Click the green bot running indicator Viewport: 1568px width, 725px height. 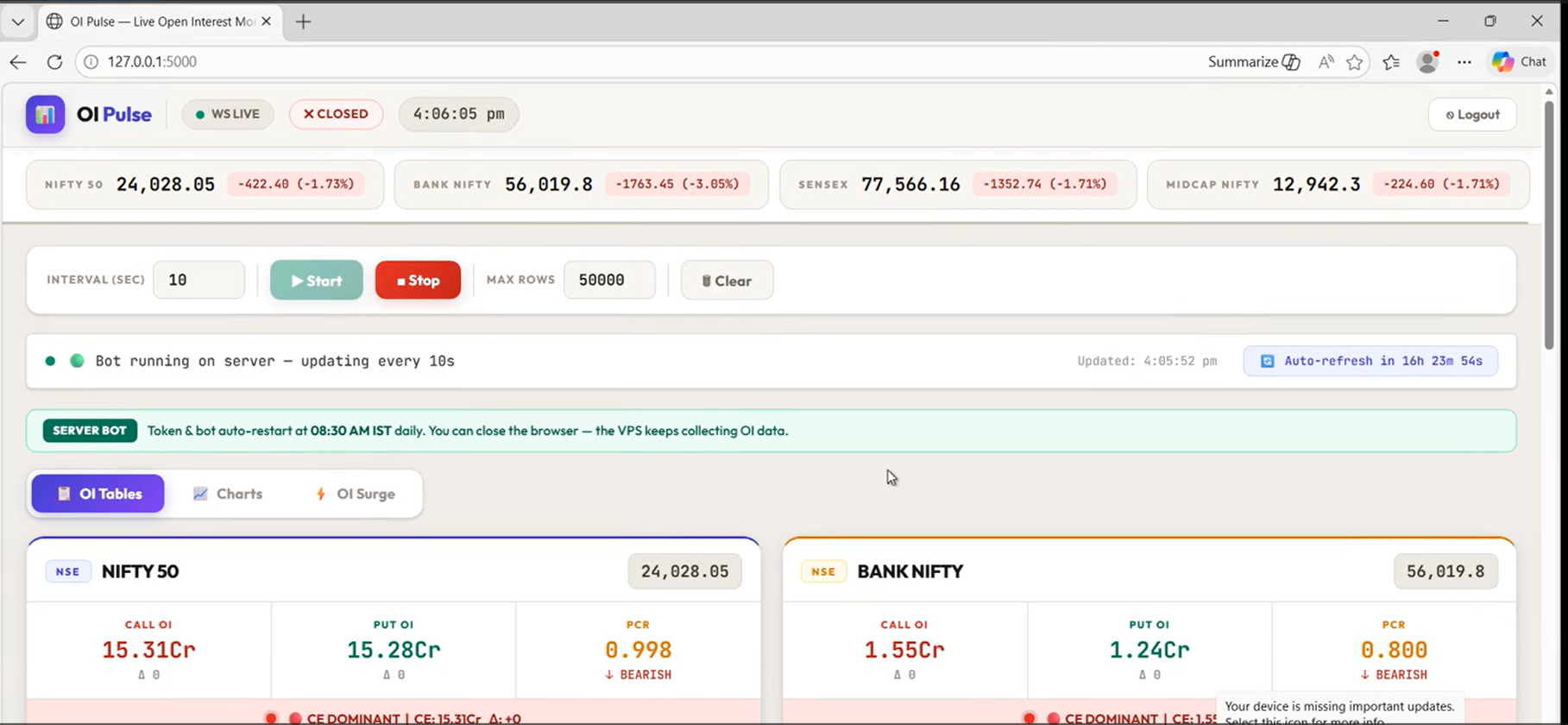(x=77, y=361)
